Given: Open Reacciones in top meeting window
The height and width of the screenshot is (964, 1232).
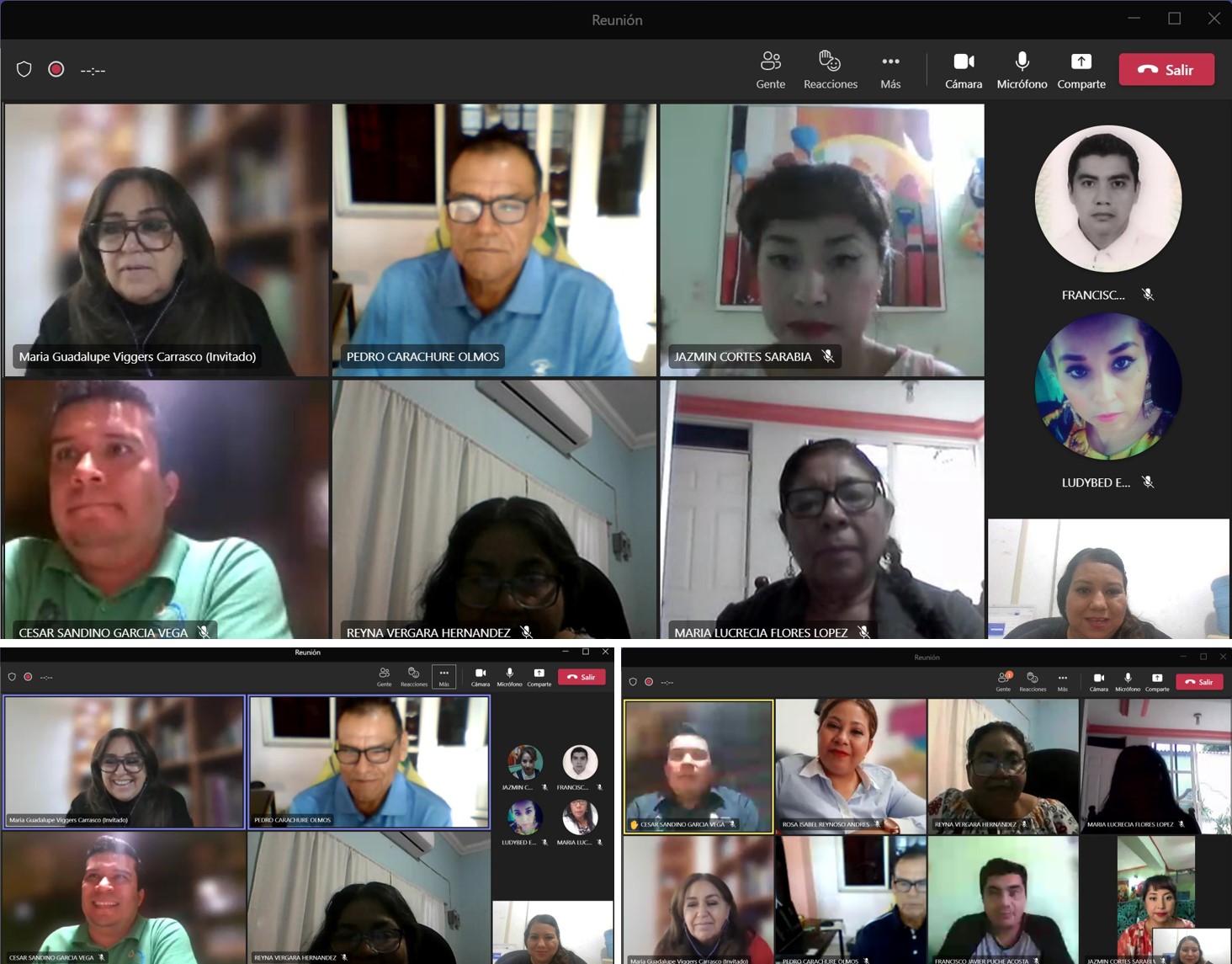Looking at the screenshot, I should tap(830, 70).
